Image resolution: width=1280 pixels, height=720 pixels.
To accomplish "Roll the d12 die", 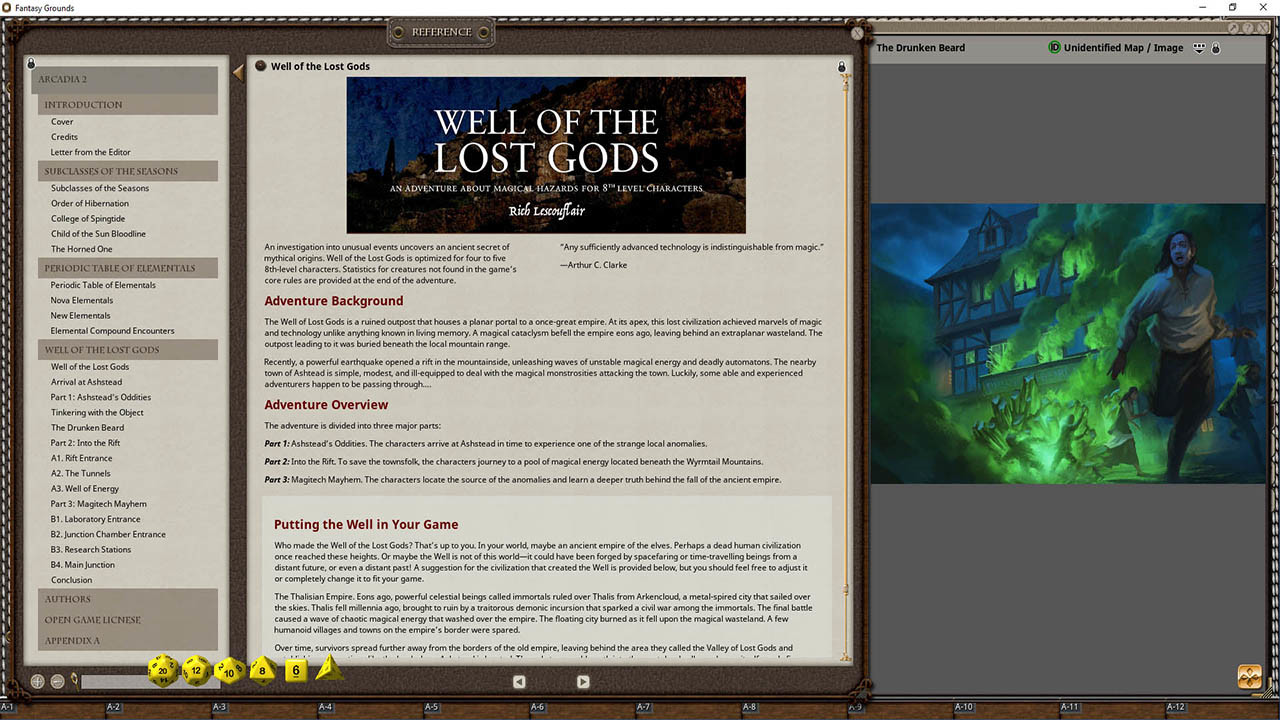I will point(196,670).
